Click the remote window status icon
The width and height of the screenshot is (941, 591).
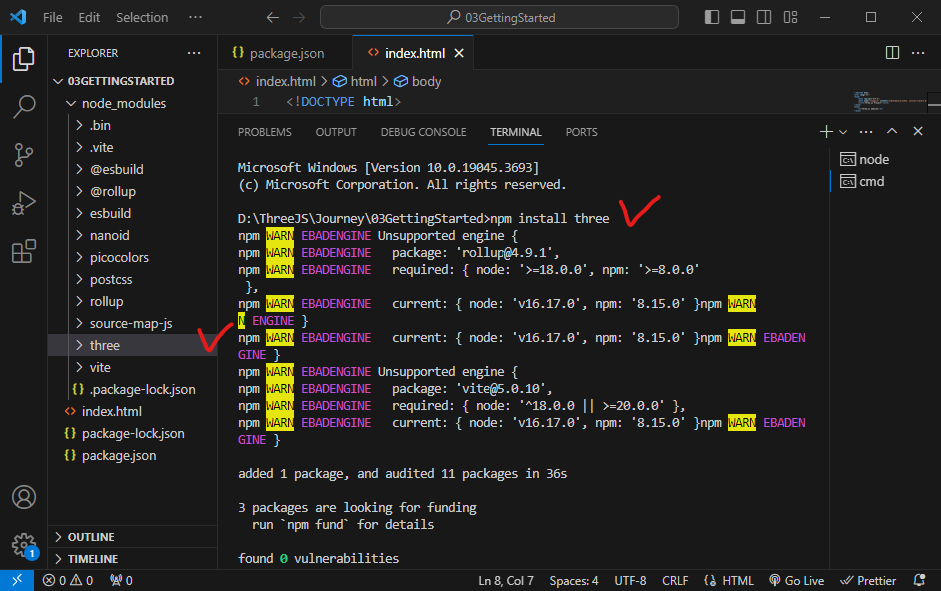tap(17, 580)
